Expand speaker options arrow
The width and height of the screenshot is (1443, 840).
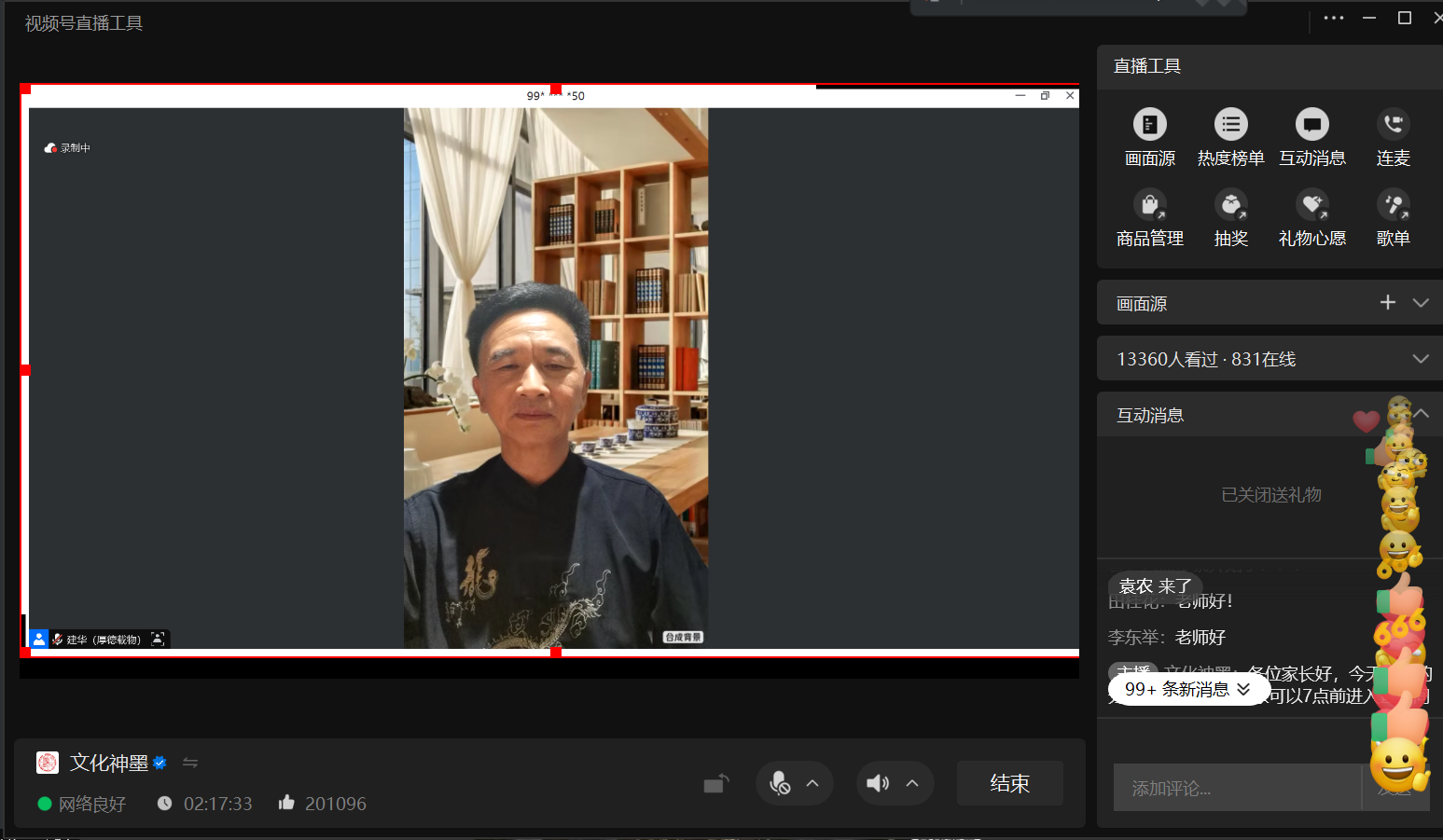(x=912, y=783)
